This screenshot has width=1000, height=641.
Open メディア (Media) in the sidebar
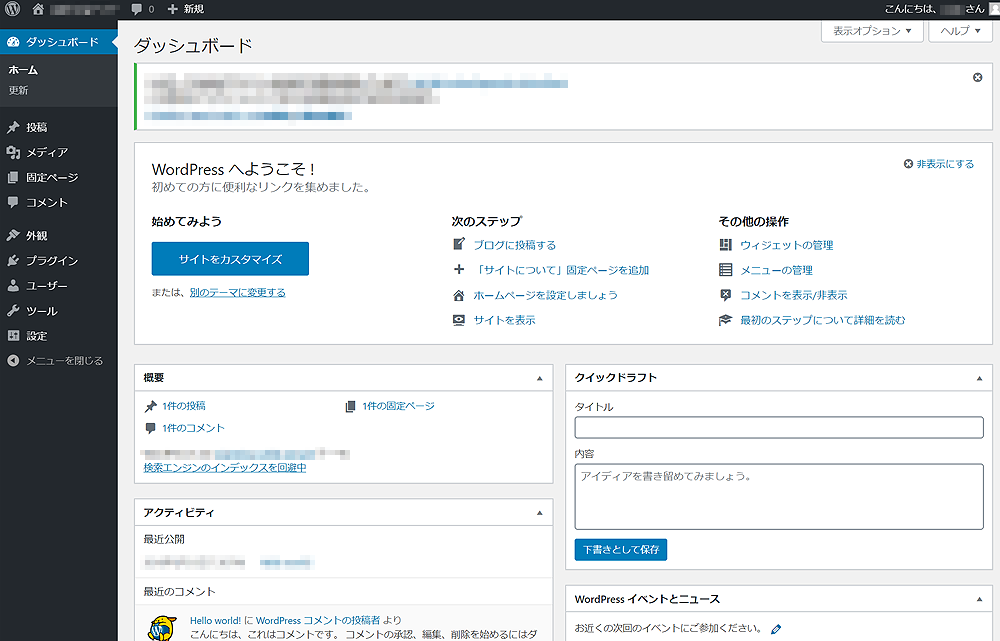pyautogui.click(x=46, y=152)
